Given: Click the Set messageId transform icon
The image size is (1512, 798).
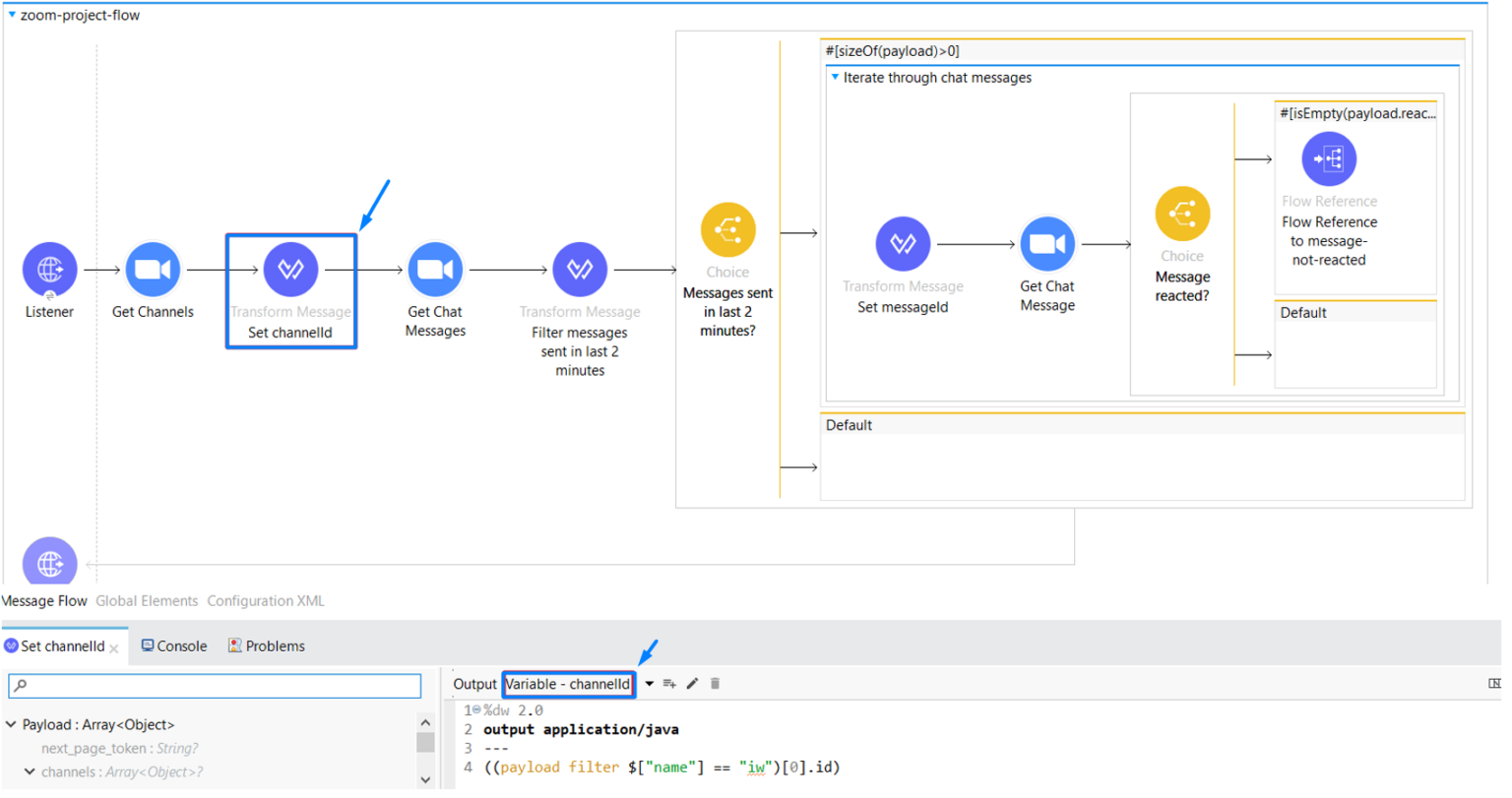Looking at the screenshot, I should [x=903, y=244].
